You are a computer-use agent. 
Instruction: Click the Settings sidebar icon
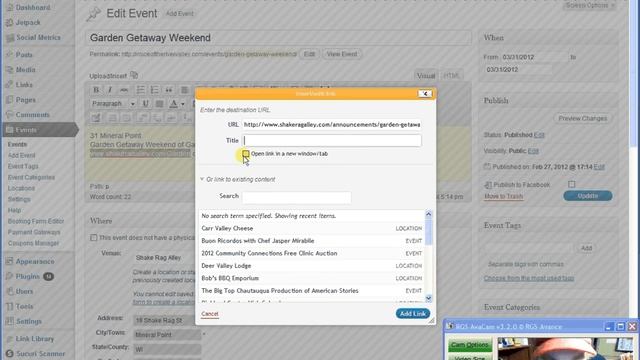[x=9, y=322]
